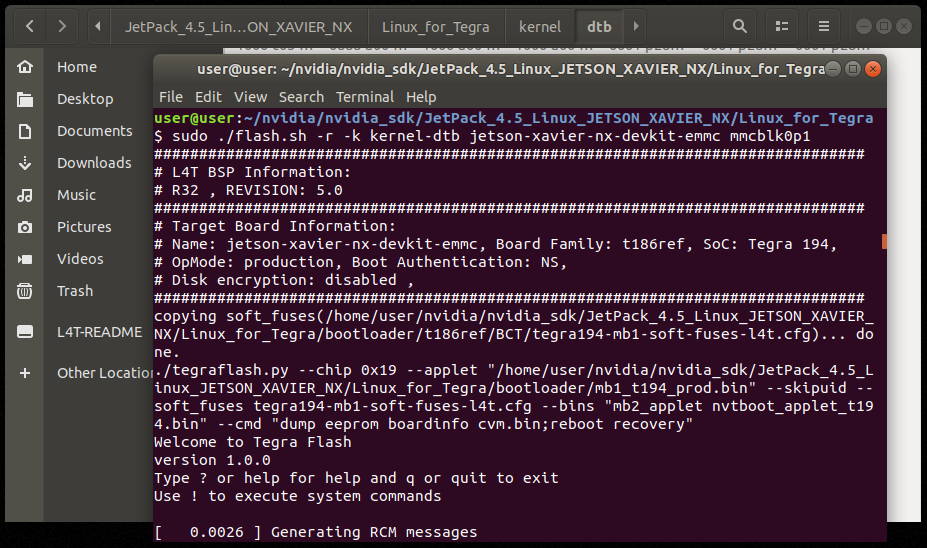Toggle the list view icon
This screenshot has height=548, width=927.
click(x=782, y=27)
